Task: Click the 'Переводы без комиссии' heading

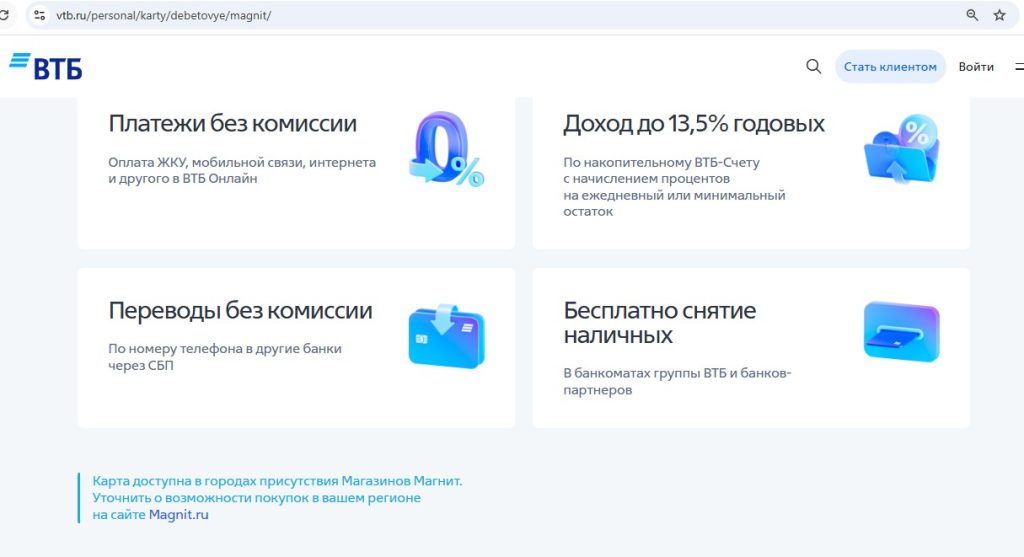Action: 240,310
